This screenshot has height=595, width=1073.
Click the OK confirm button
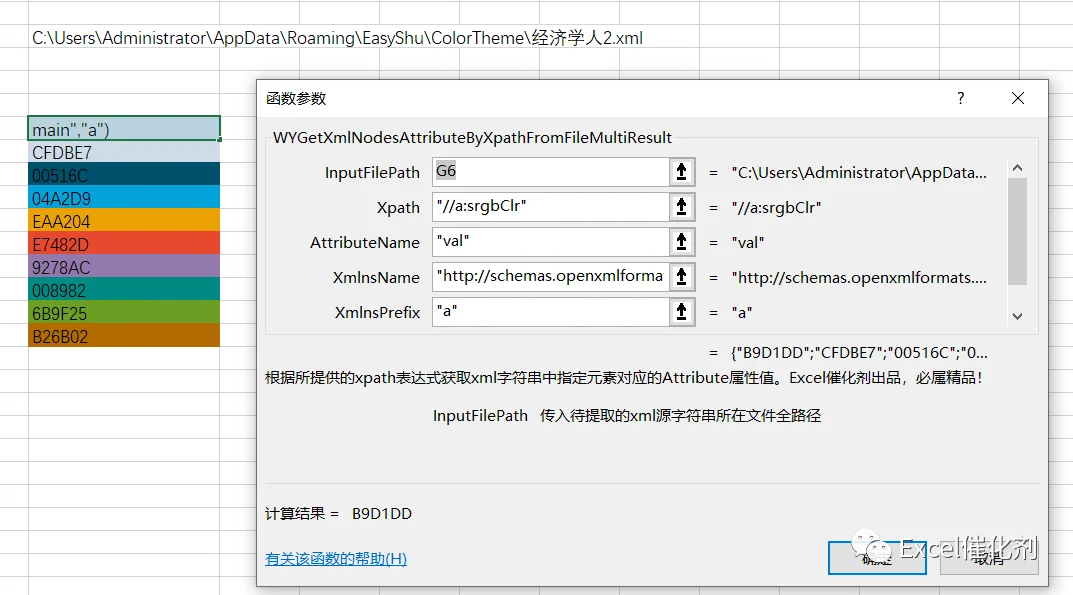click(x=877, y=558)
